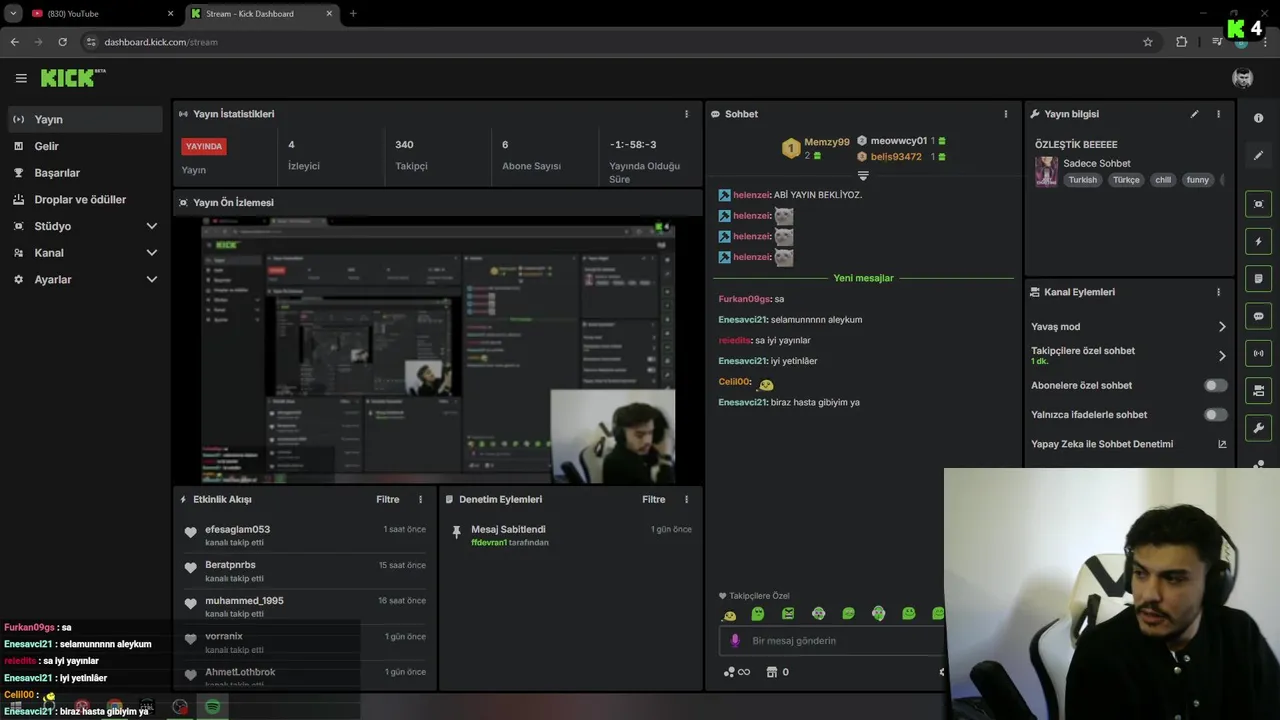Click the Türkçe tag
Viewport: 1280px width, 720px height.
1126,180
